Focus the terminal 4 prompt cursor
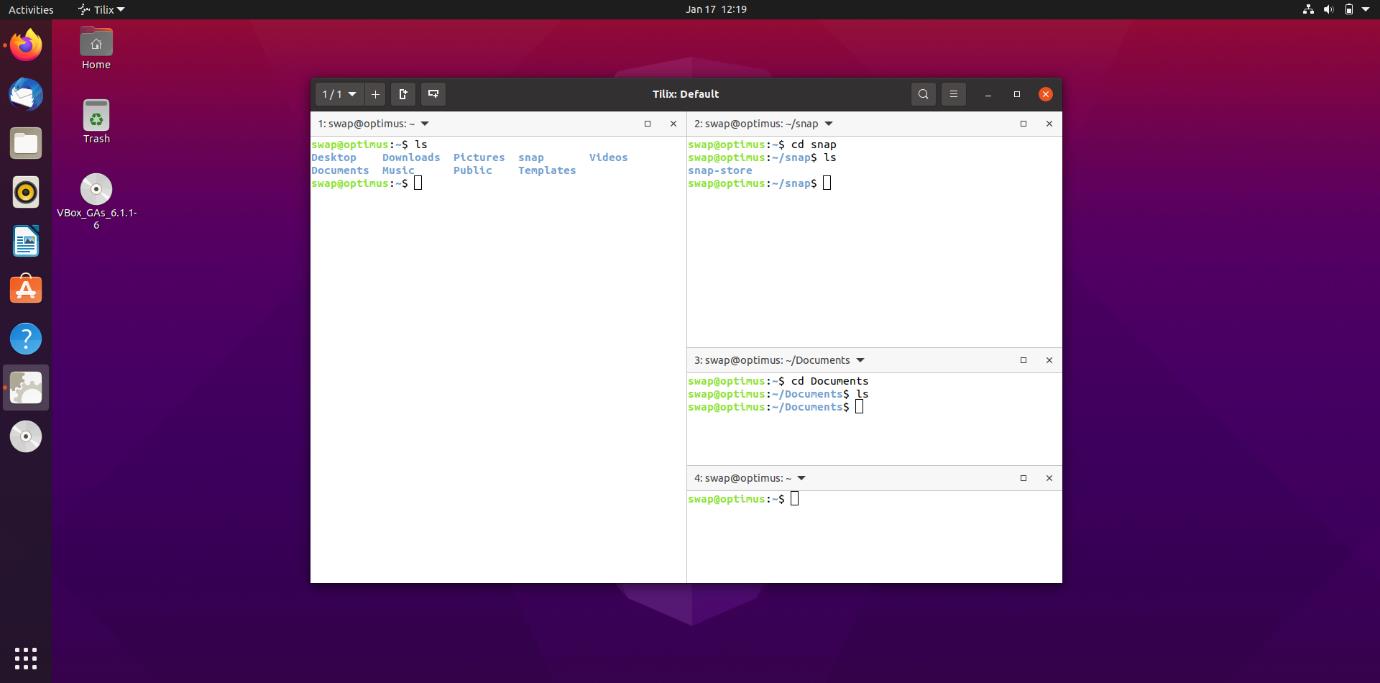 coord(795,499)
